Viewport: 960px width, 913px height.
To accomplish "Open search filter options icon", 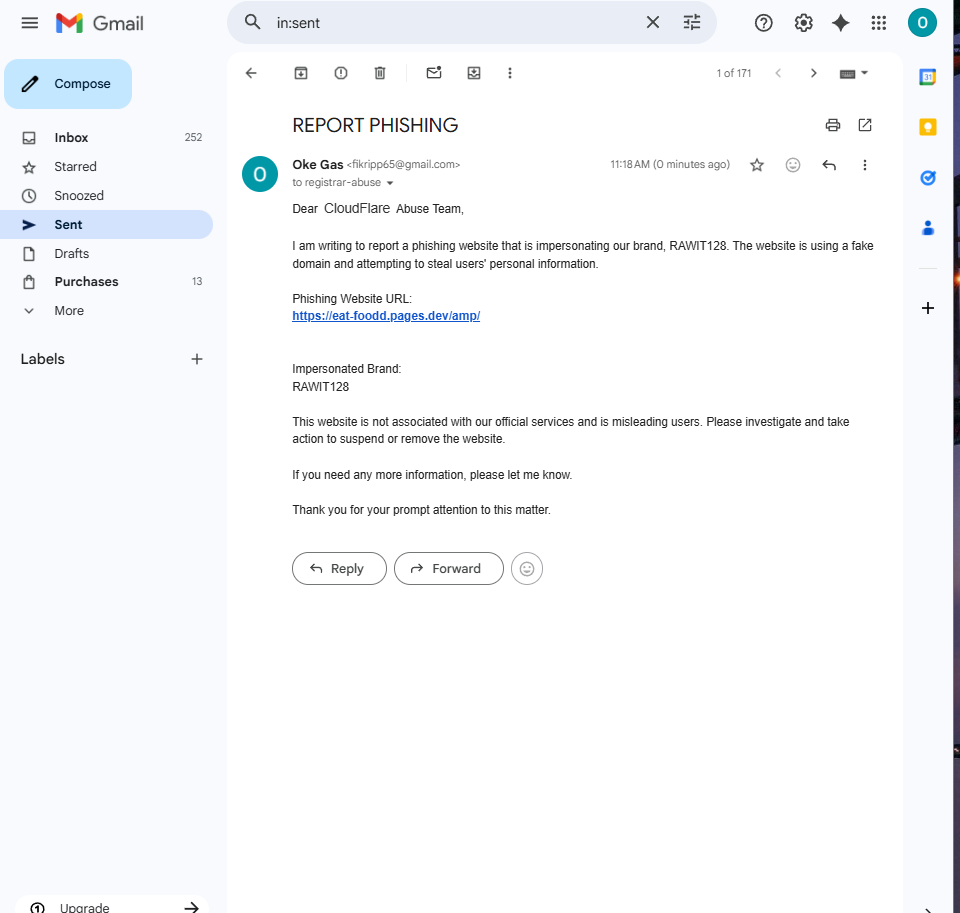I will [x=692, y=23].
